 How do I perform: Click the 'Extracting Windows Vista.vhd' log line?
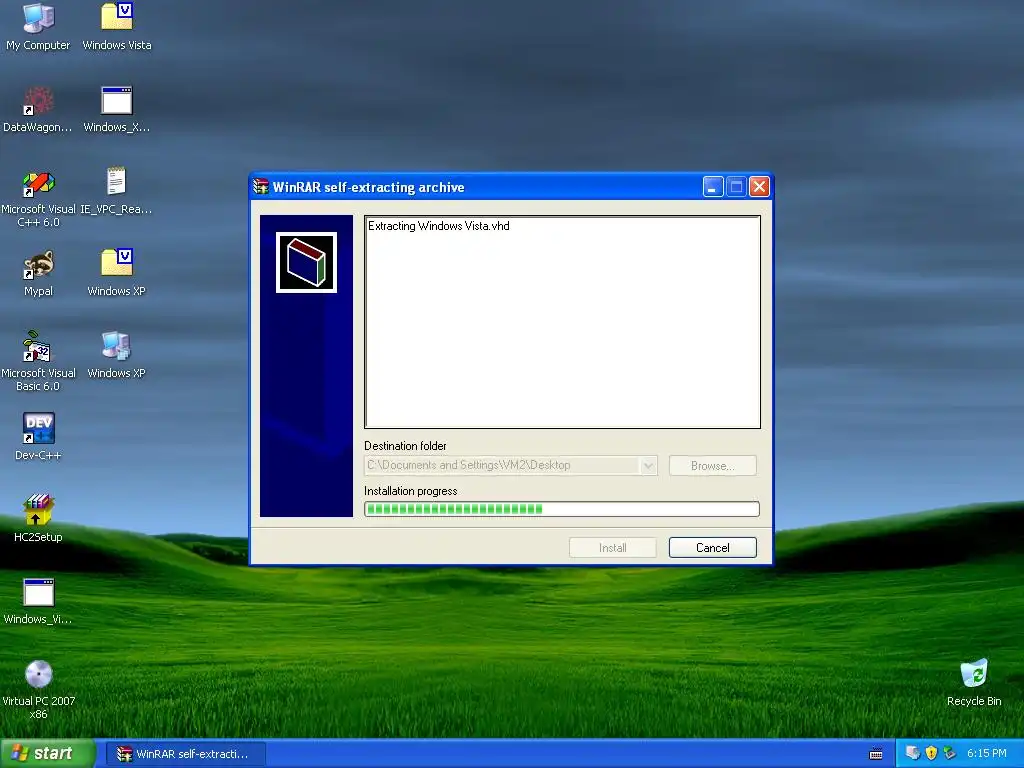pyautogui.click(x=438, y=226)
